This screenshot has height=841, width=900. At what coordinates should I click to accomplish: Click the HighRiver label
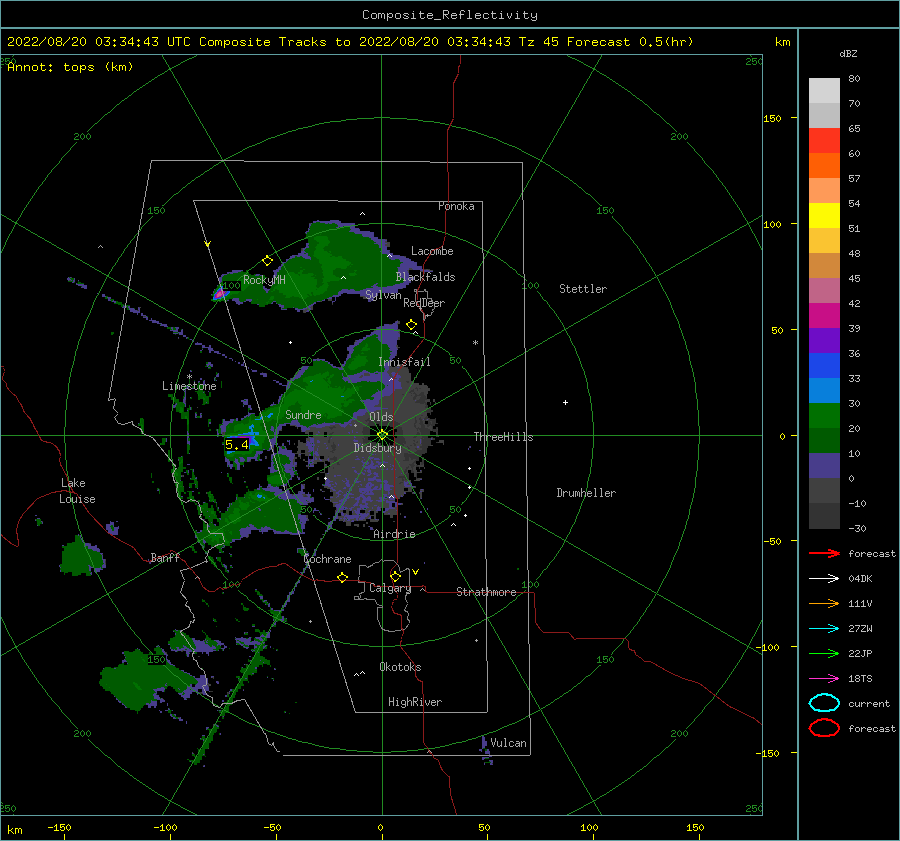point(415,702)
